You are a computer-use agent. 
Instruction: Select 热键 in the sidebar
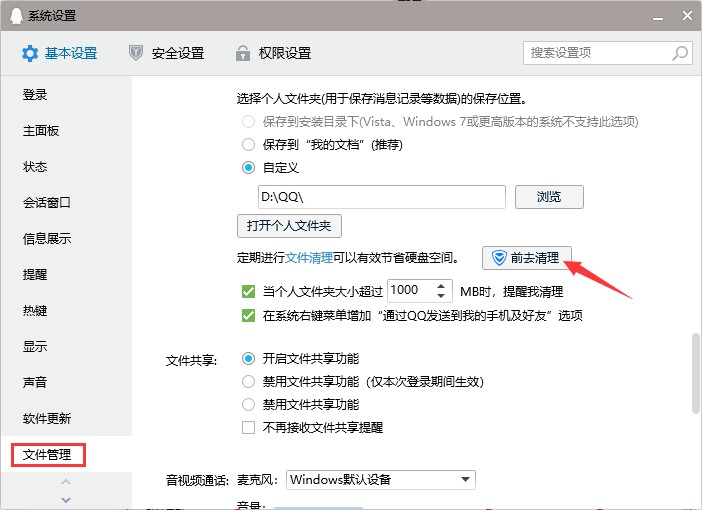35,311
